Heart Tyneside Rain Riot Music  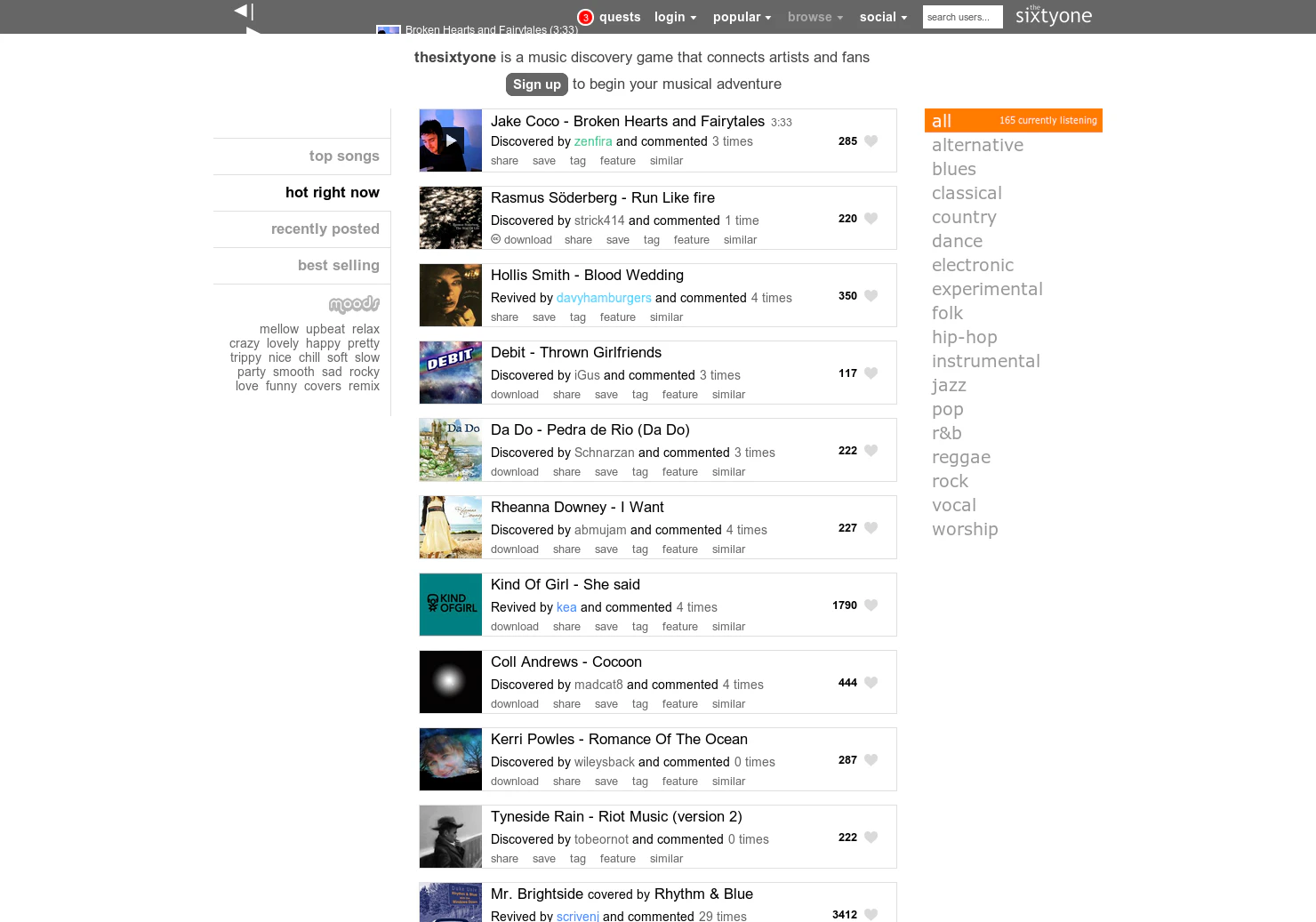871,837
